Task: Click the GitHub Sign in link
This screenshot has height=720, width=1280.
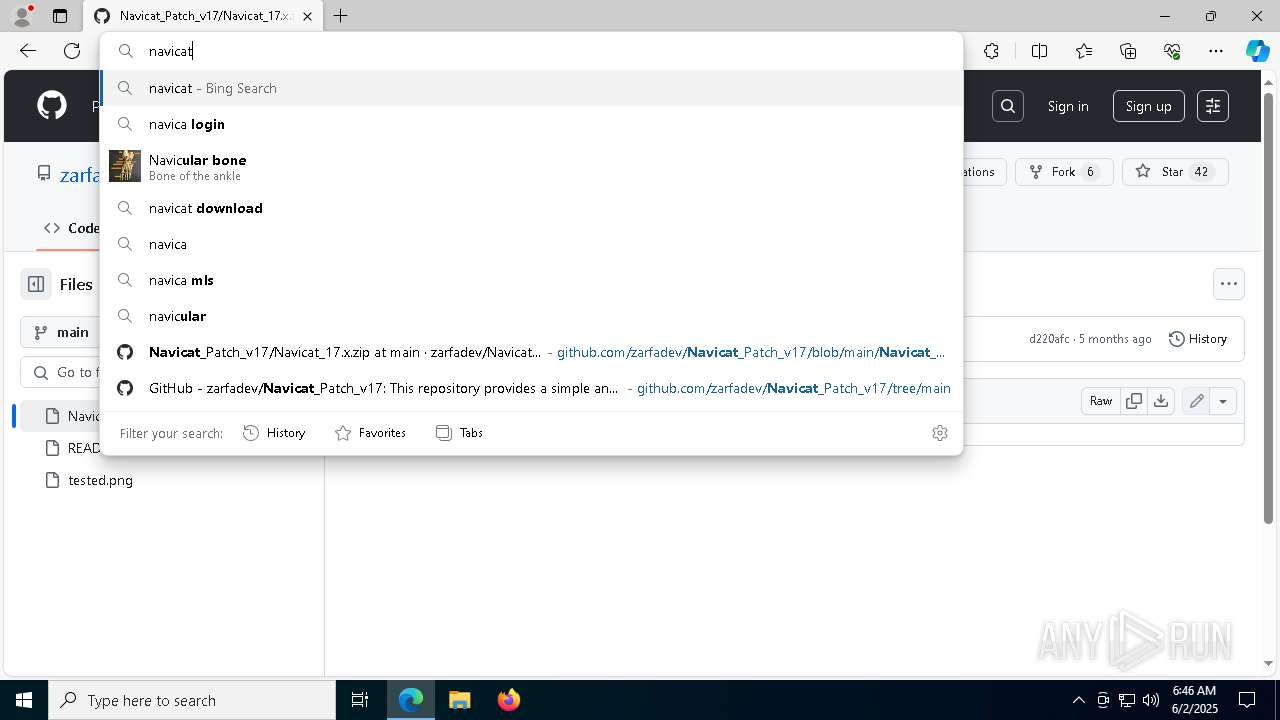Action: coord(1068,106)
